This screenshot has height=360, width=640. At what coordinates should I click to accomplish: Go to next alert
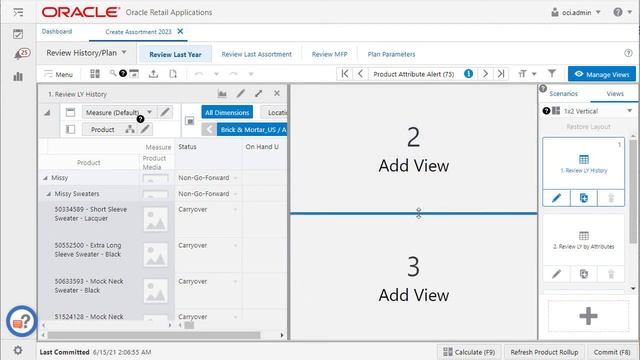[x=485, y=73]
